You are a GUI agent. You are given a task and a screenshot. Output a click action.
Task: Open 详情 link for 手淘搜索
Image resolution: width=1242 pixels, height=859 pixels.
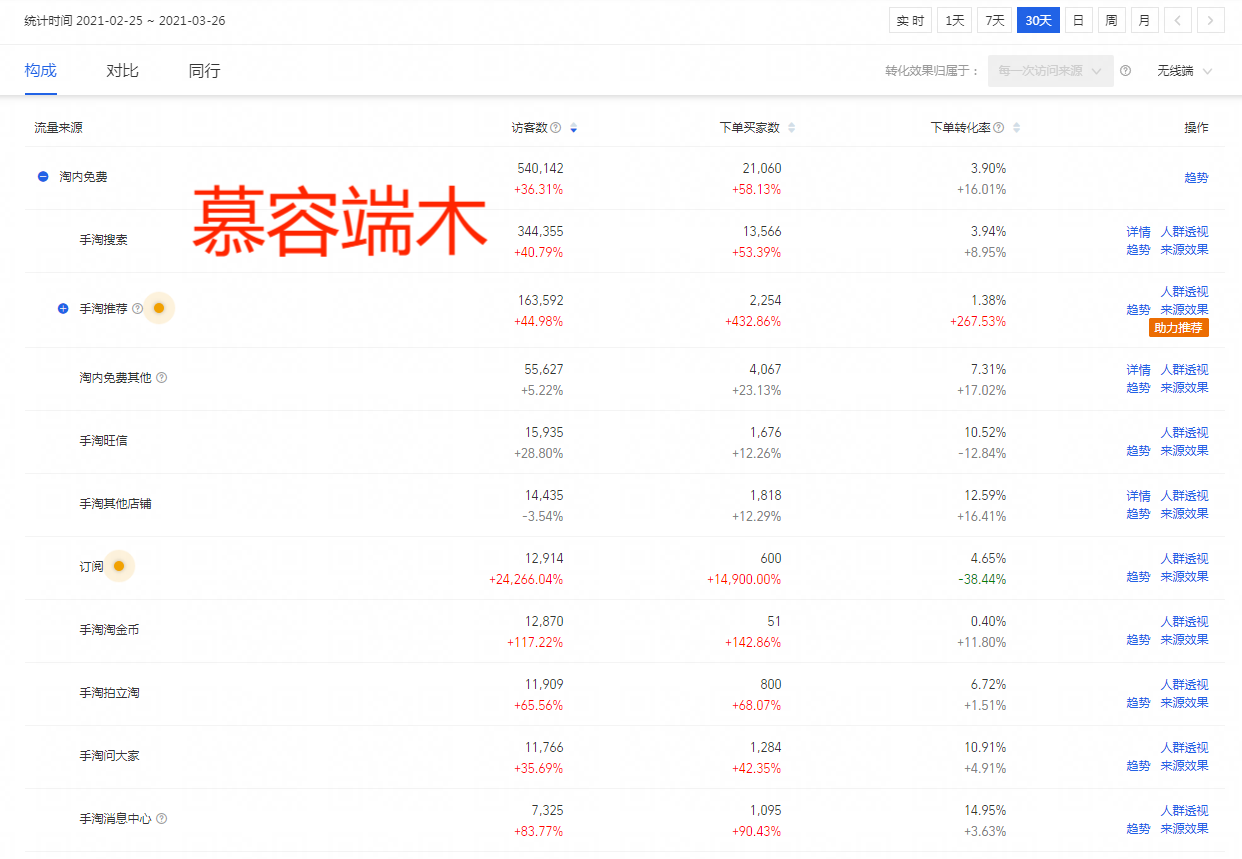1138,232
